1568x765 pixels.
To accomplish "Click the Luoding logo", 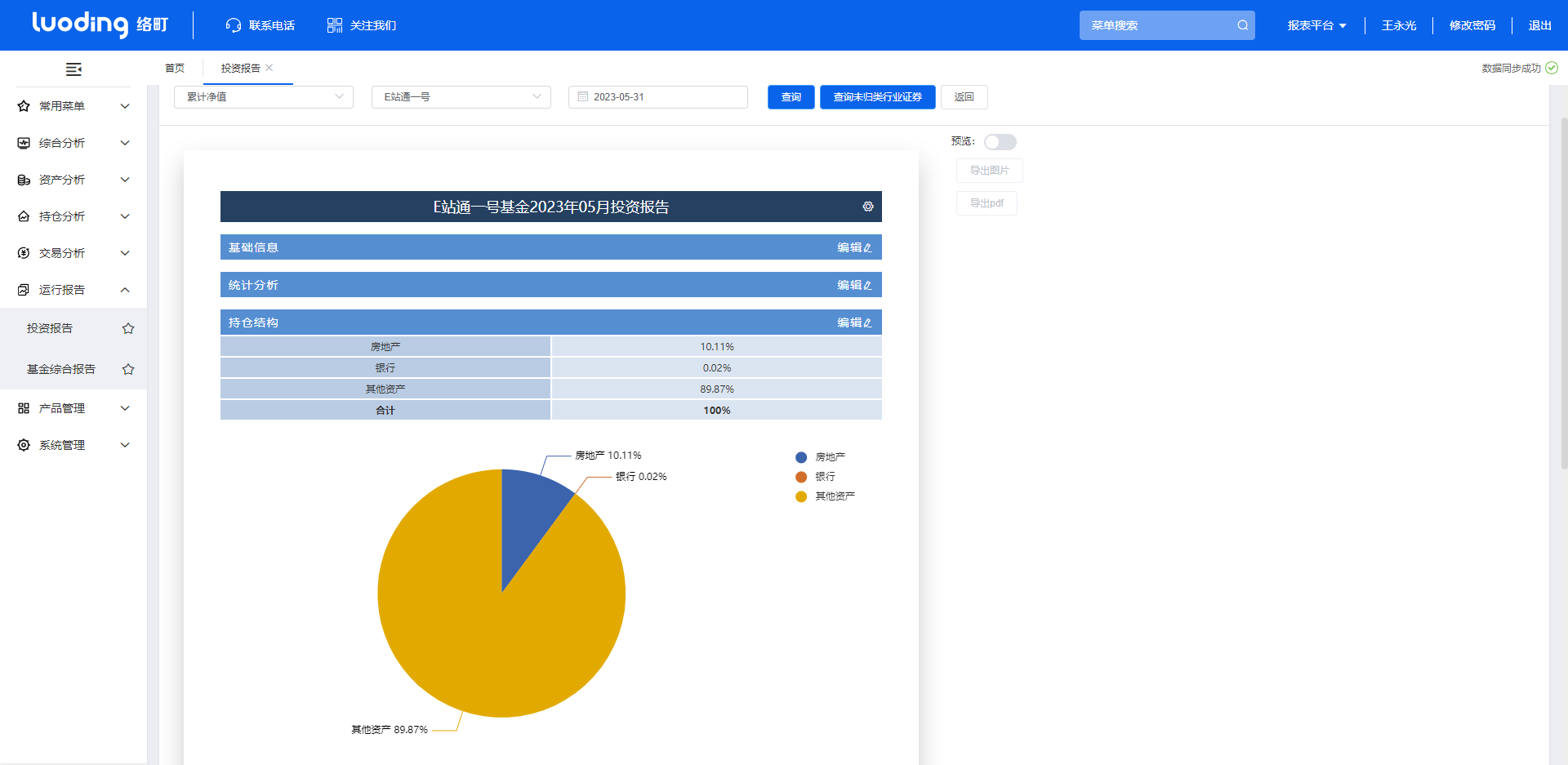I will click(100, 24).
